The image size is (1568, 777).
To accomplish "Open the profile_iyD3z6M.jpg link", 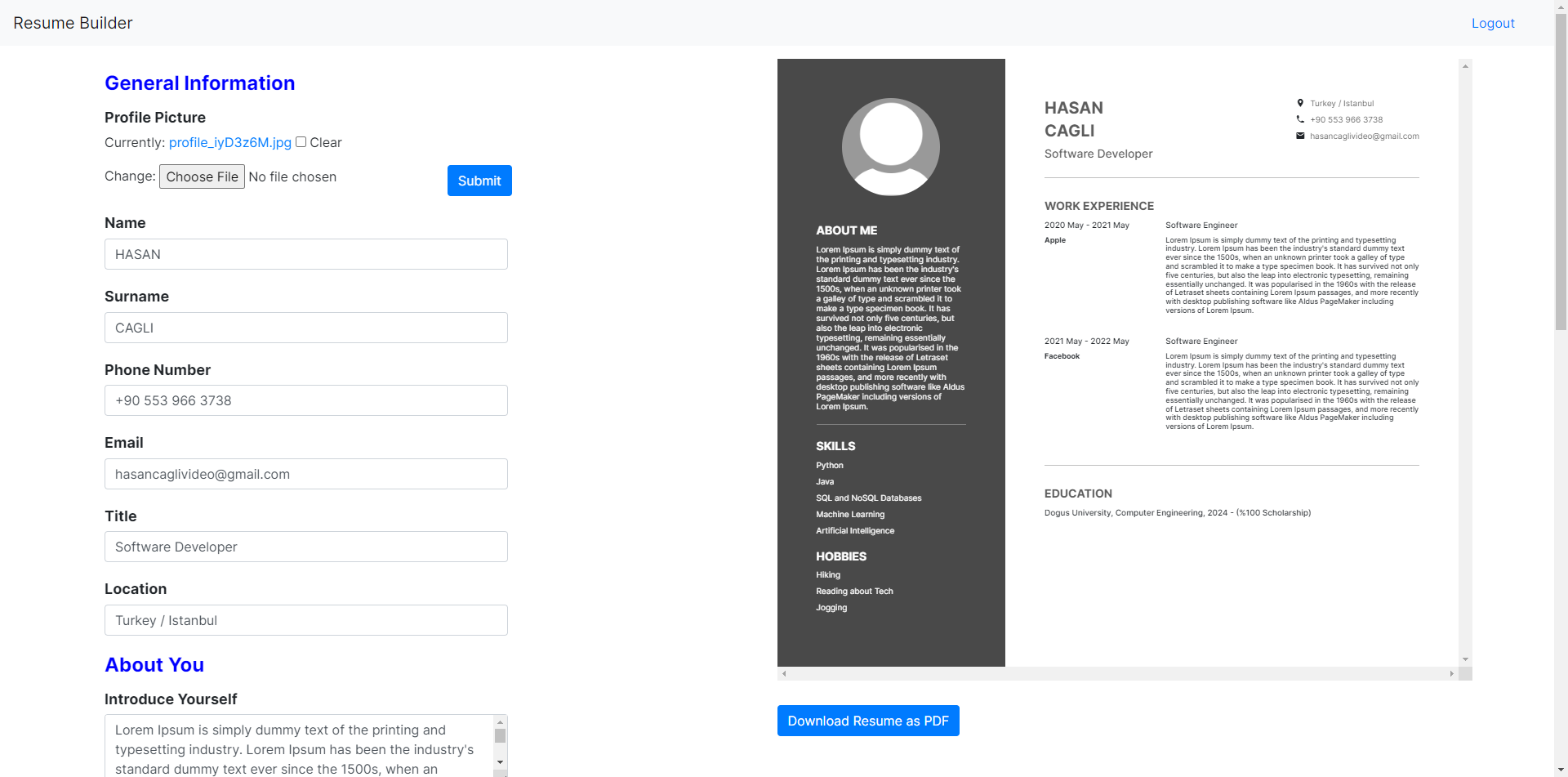I will pos(229,142).
